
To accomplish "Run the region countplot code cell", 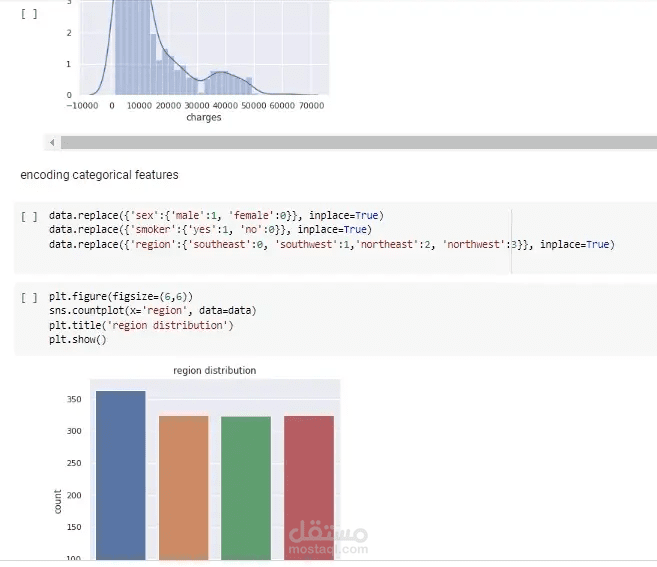I will (x=29, y=298).
